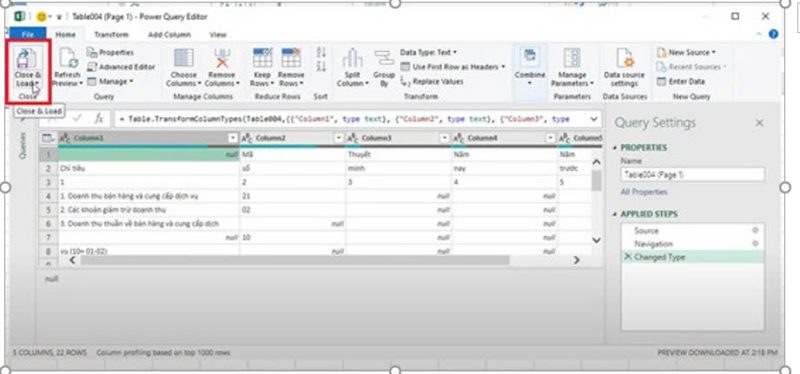Switch to the Transform ribbon tab
This screenshot has width=800, height=374.
pos(111,35)
